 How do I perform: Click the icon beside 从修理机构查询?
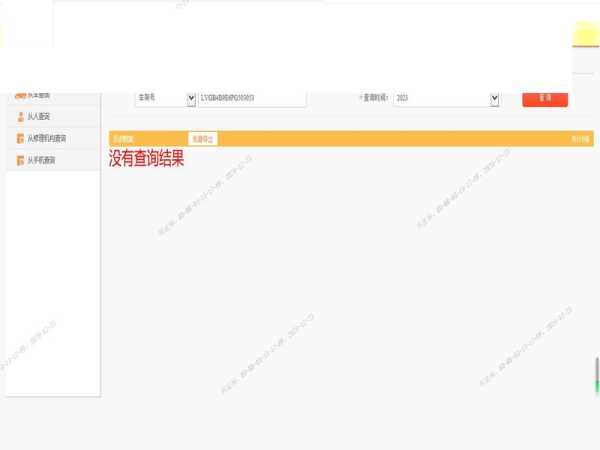[x=20, y=139]
